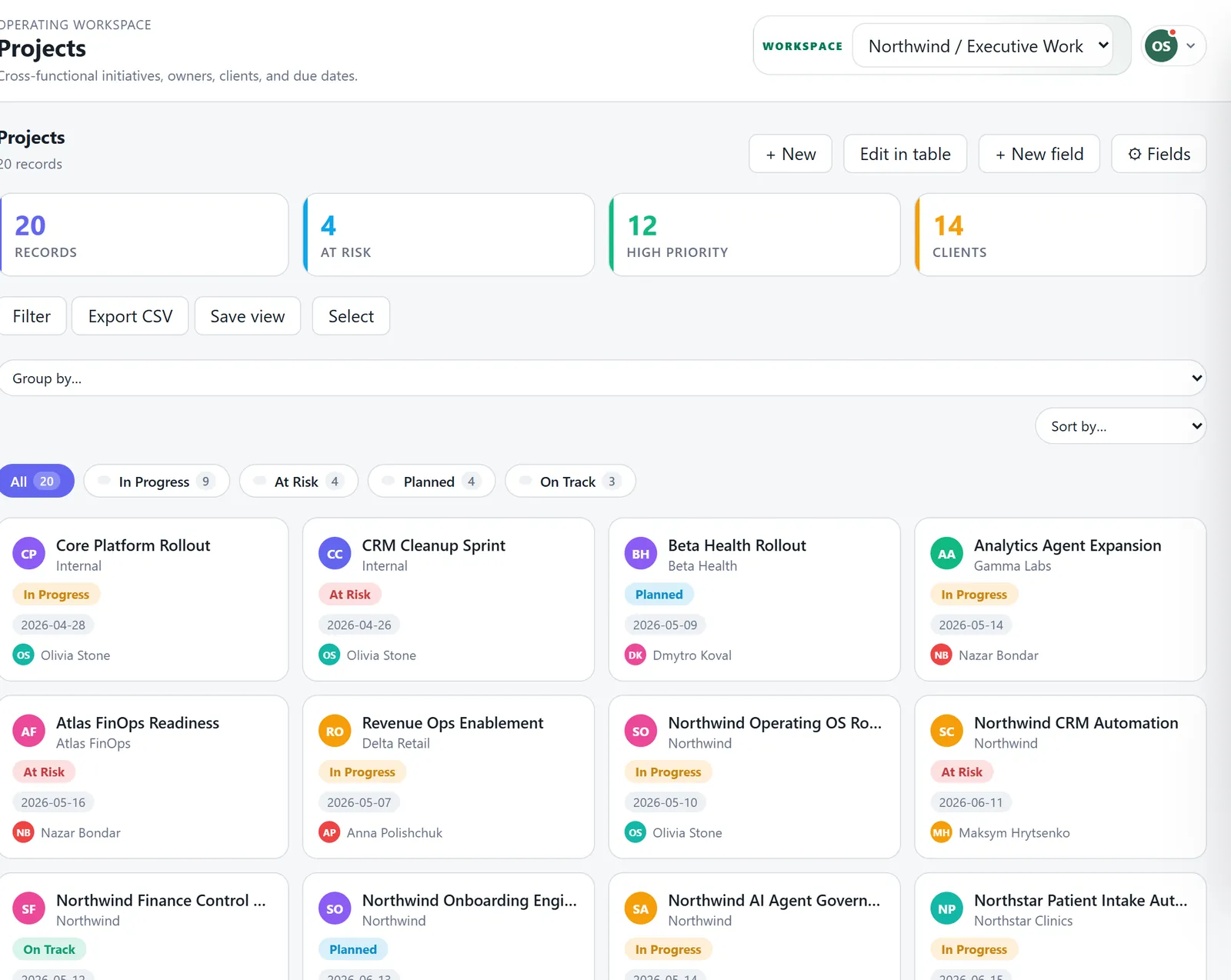Image resolution: width=1231 pixels, height=980 pixels.
Task: Click the Select button
Action: tap(351, 316)
